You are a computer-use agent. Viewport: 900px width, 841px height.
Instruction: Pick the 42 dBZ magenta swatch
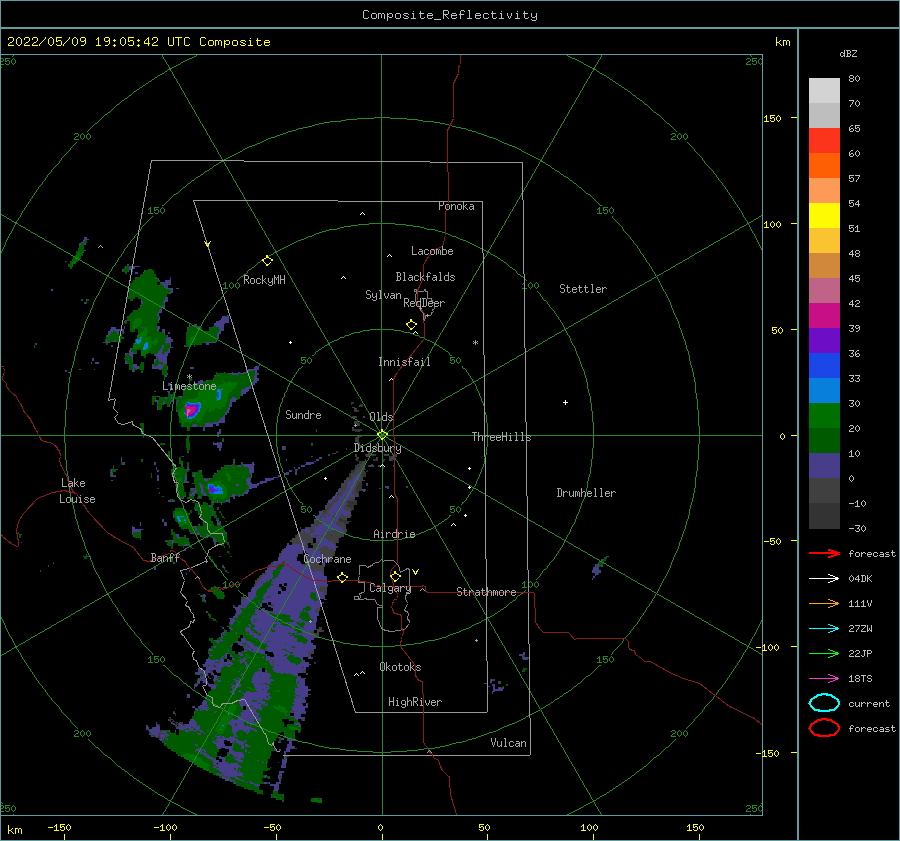(x=824, y=316)
